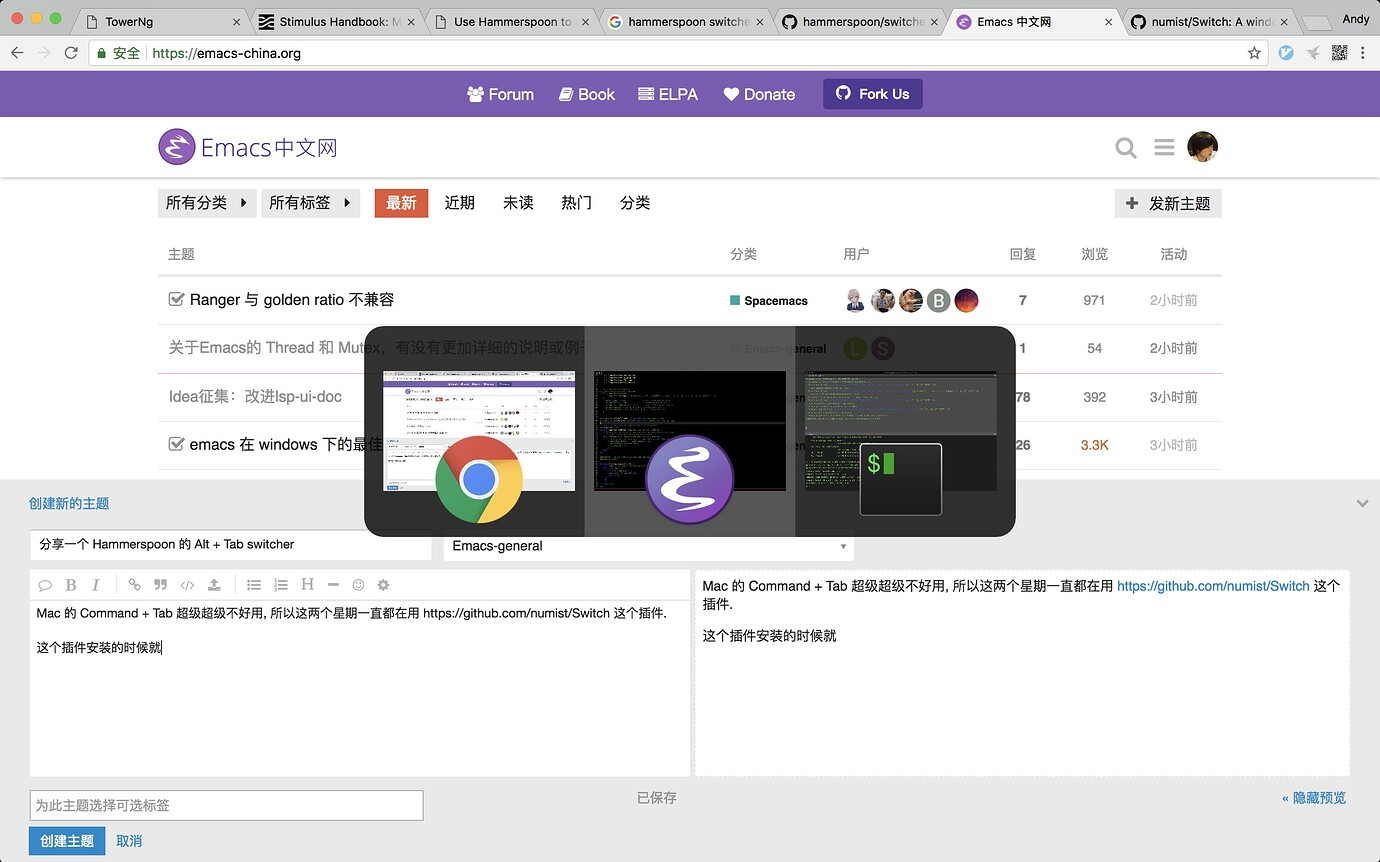Open the ELPA link in purple bar
The width and height of the screenshot is (1380, 862).
(x=668, y=94)
